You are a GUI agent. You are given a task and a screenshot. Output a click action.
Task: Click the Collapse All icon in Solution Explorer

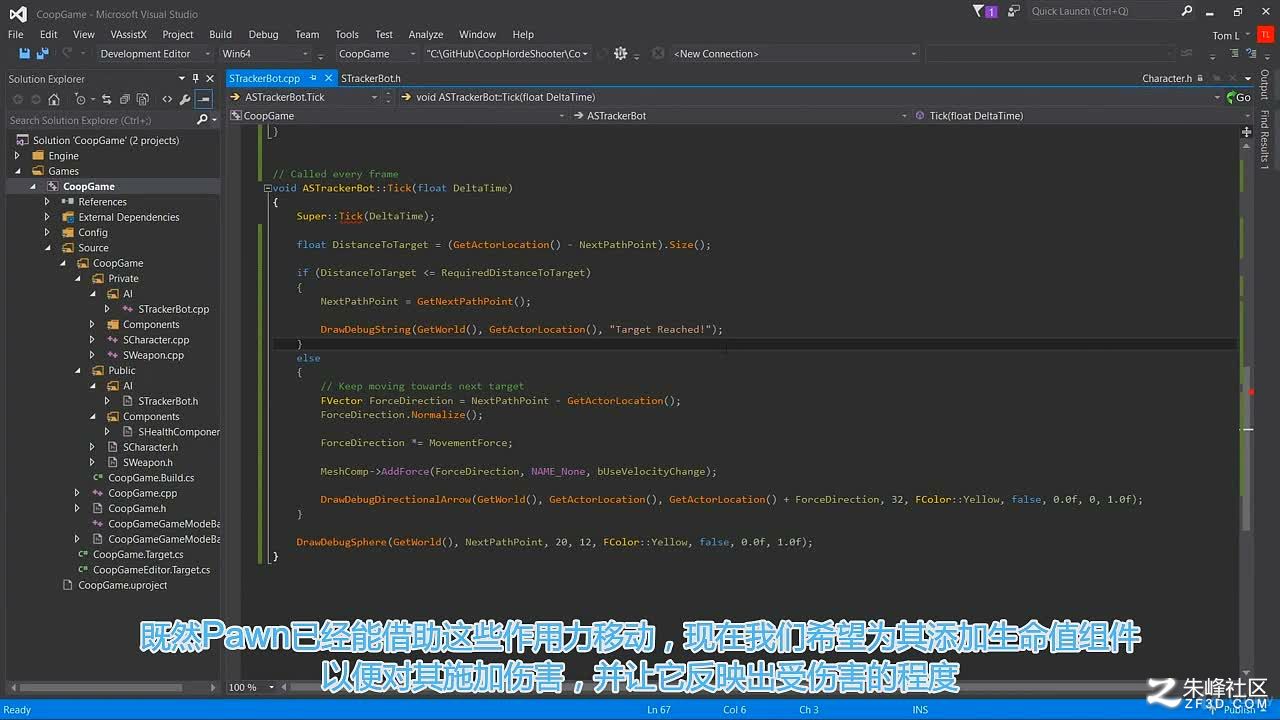point(124,99)
